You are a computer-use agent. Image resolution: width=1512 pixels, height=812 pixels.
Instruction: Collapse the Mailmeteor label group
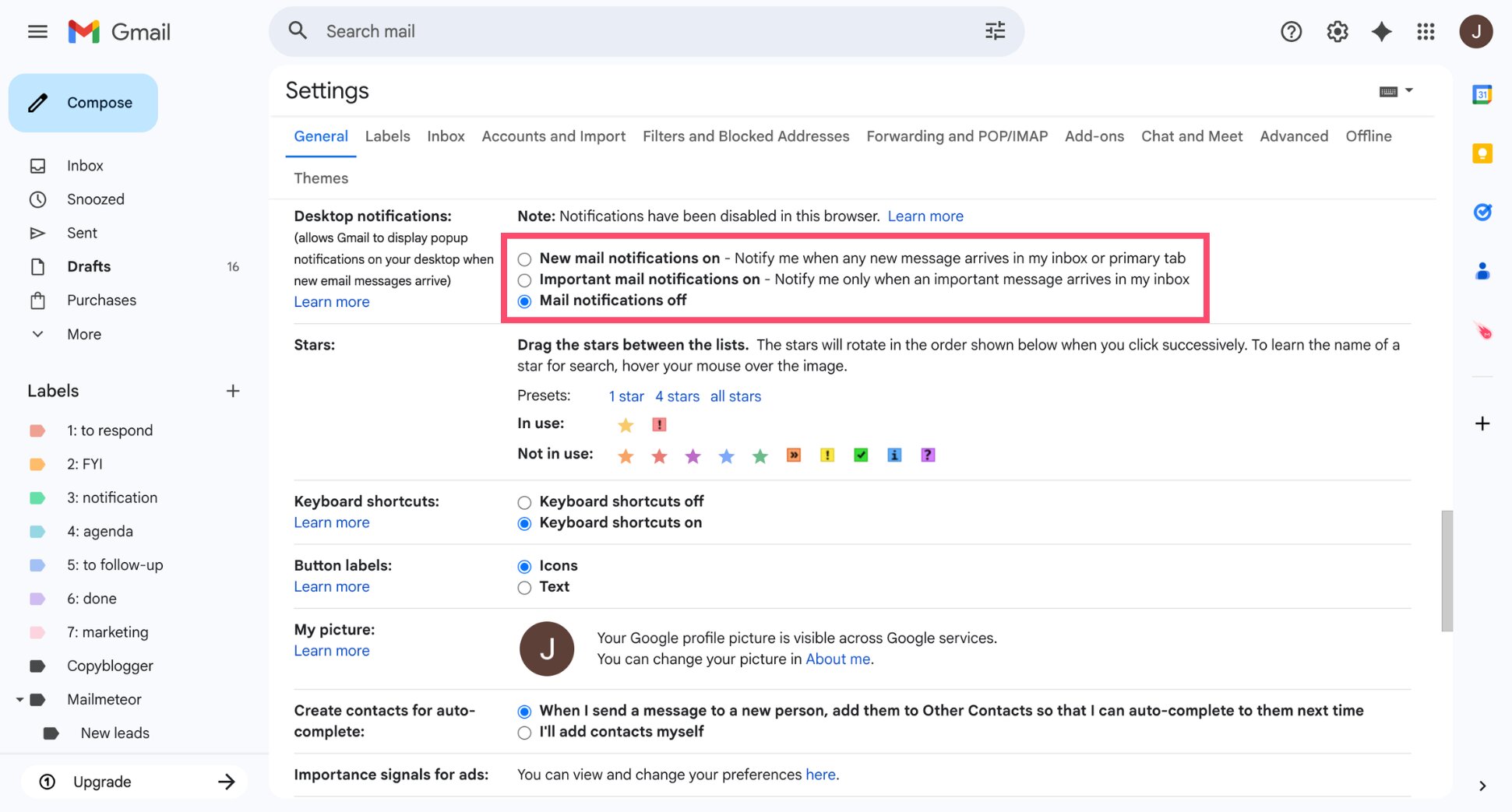coord(20,699)
